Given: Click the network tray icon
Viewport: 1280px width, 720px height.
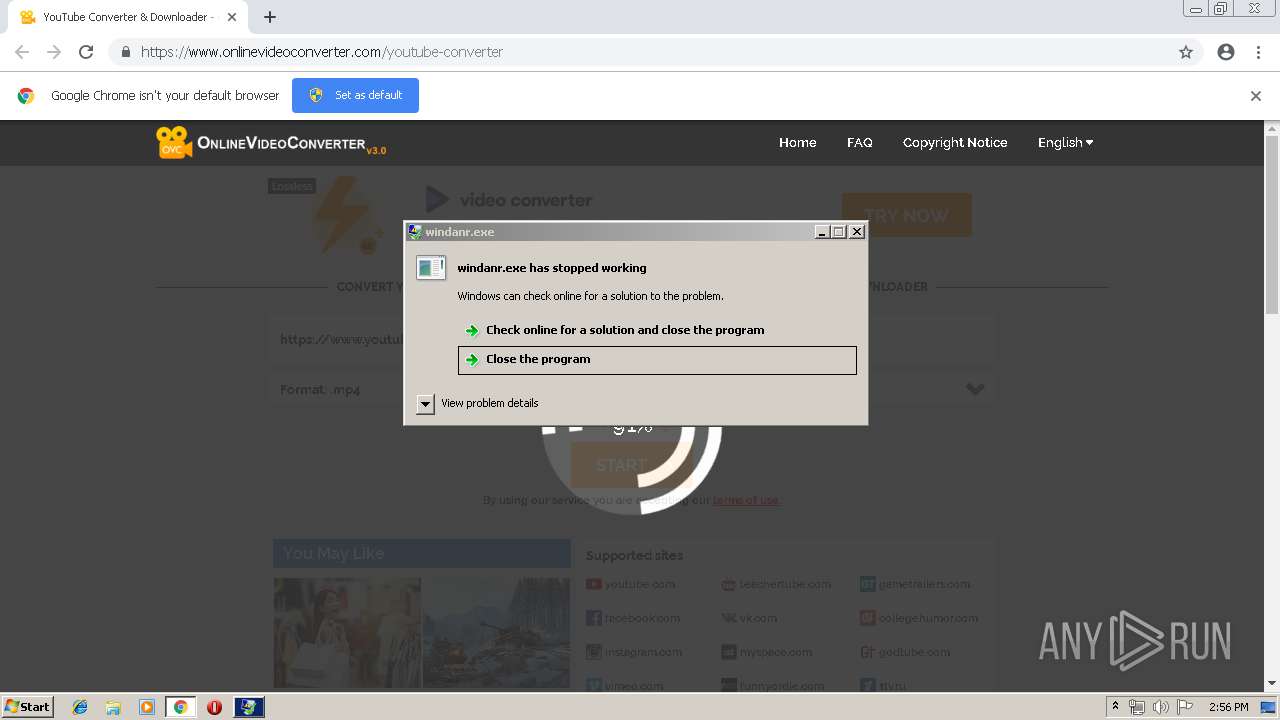Looking at the screenshot, I should 1137,707.
